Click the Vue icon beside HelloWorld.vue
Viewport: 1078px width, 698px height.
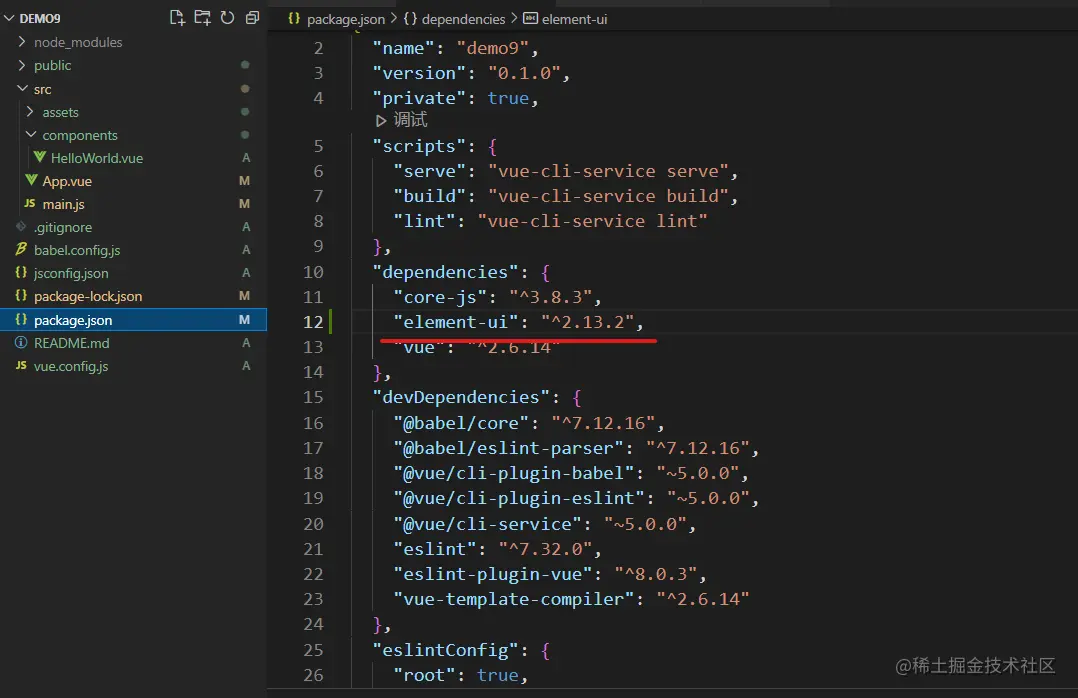[x=40, y=157]
